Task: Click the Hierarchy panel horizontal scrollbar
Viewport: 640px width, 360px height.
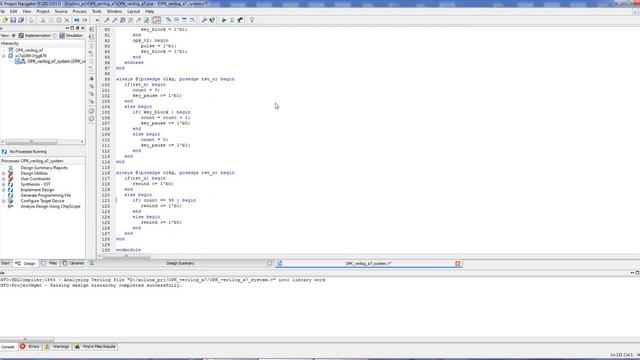Action: pos(42,142)
